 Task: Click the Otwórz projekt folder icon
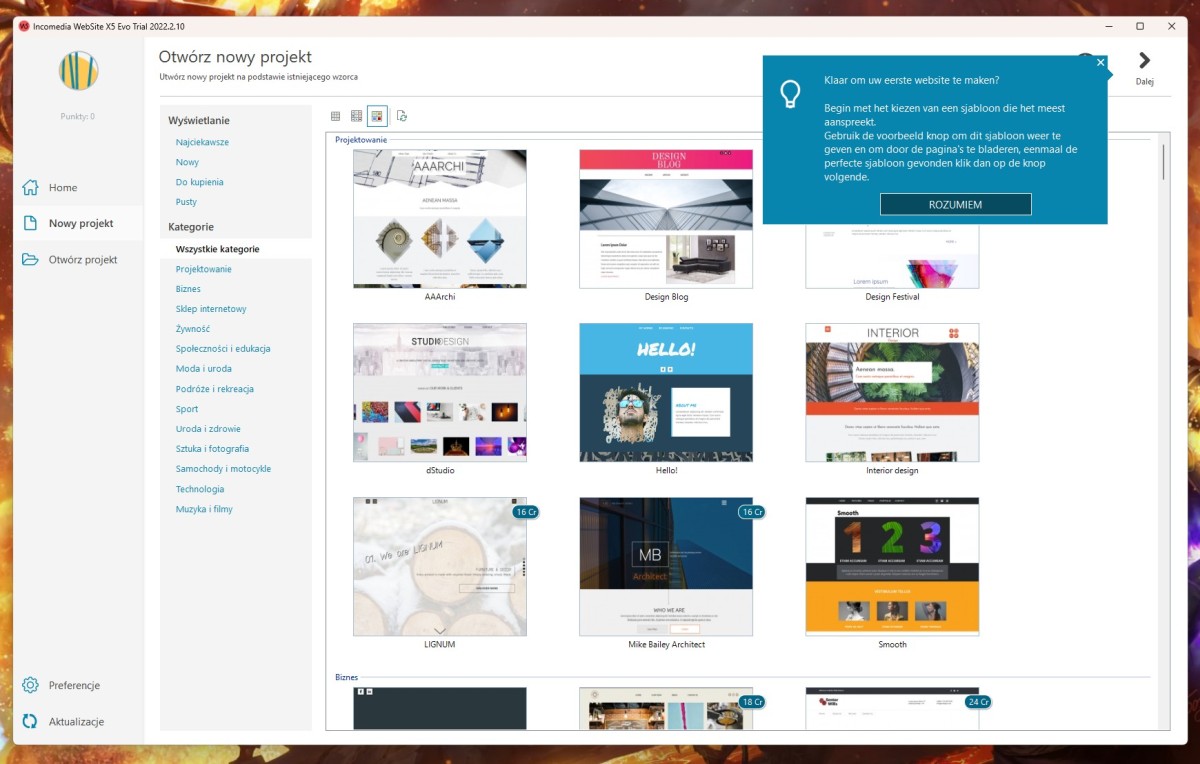(x=30, y=260)
